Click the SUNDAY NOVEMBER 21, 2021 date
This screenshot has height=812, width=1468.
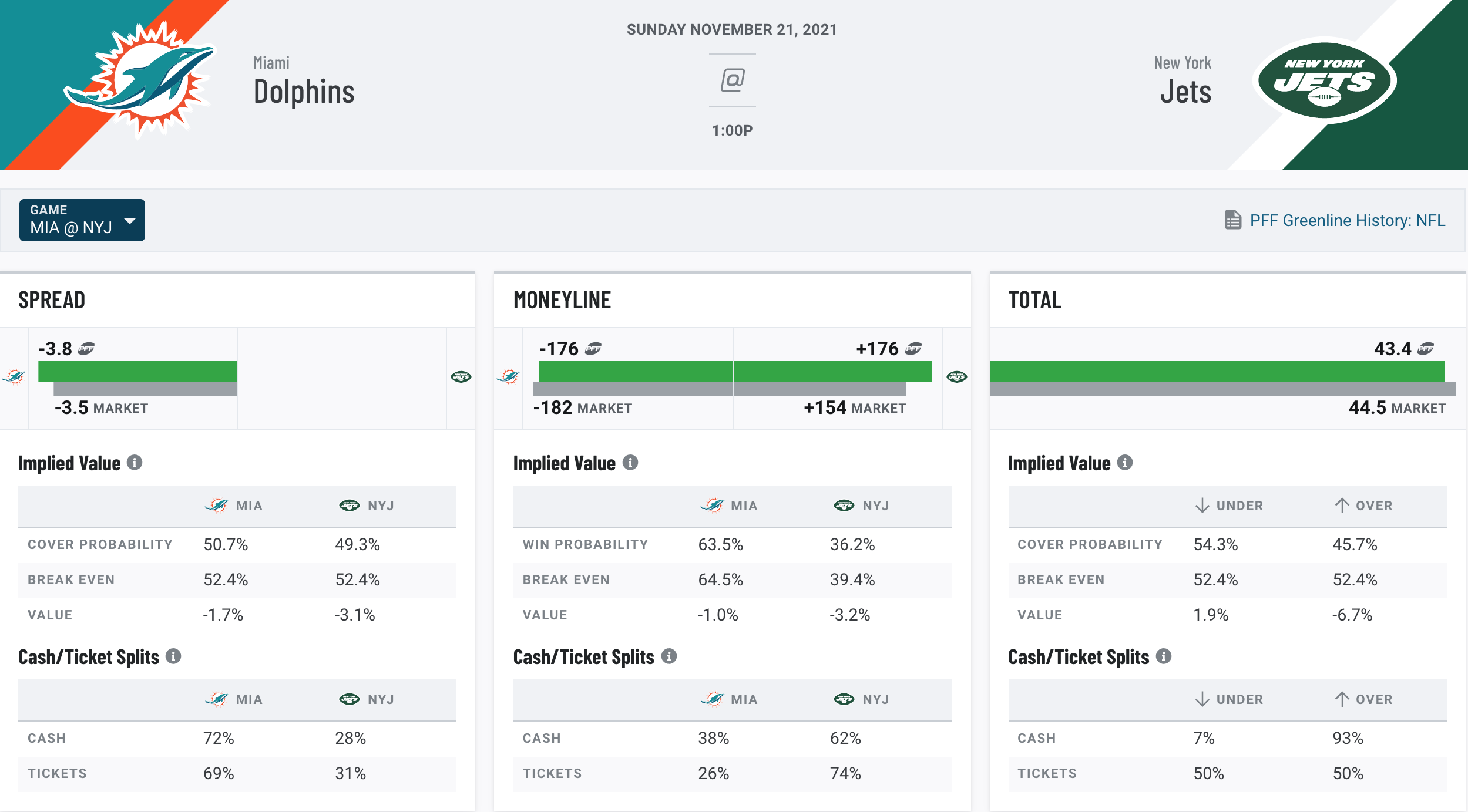pos(732,29)
